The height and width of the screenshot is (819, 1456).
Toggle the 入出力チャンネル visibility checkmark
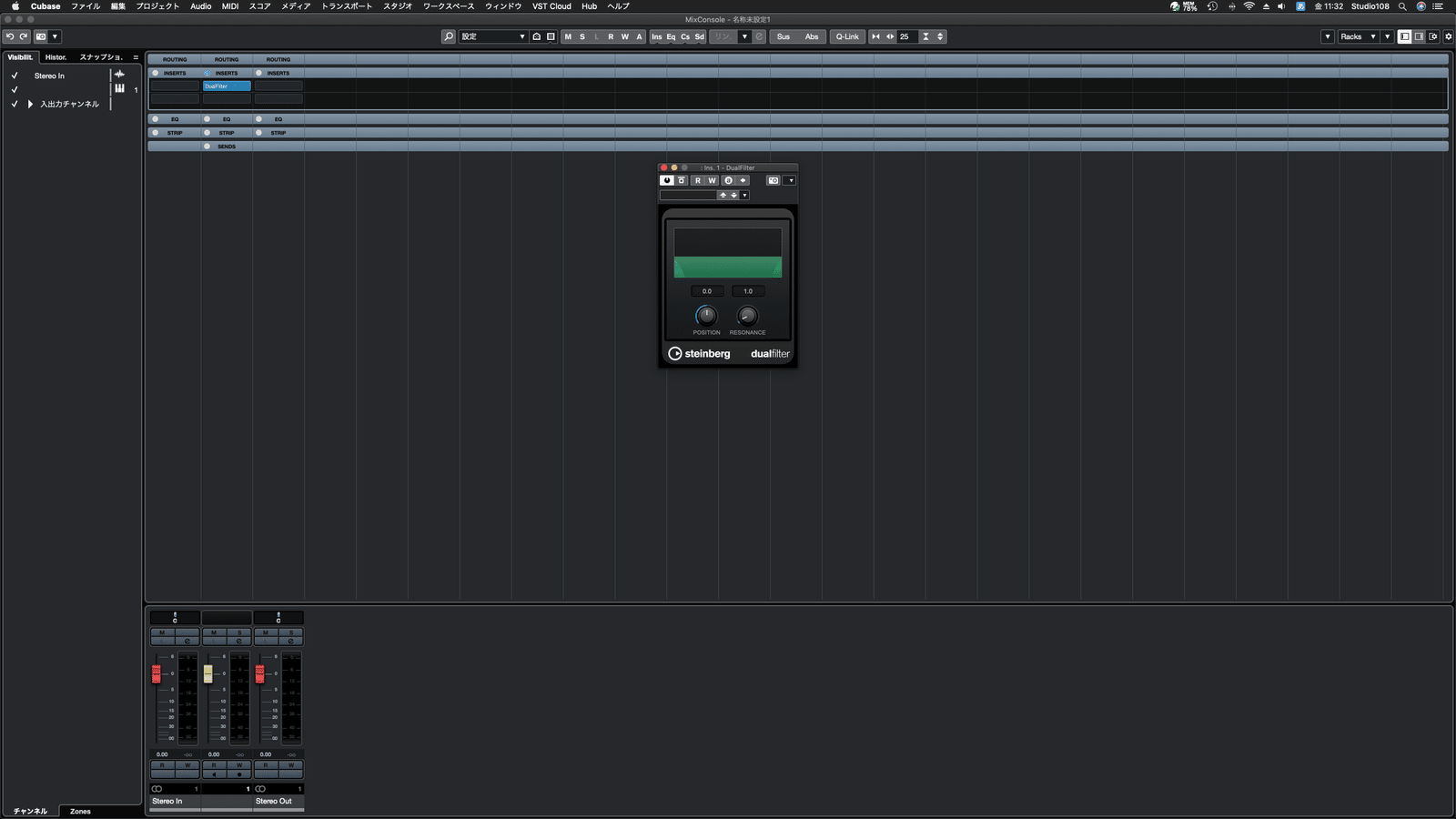tap(15, 104)
